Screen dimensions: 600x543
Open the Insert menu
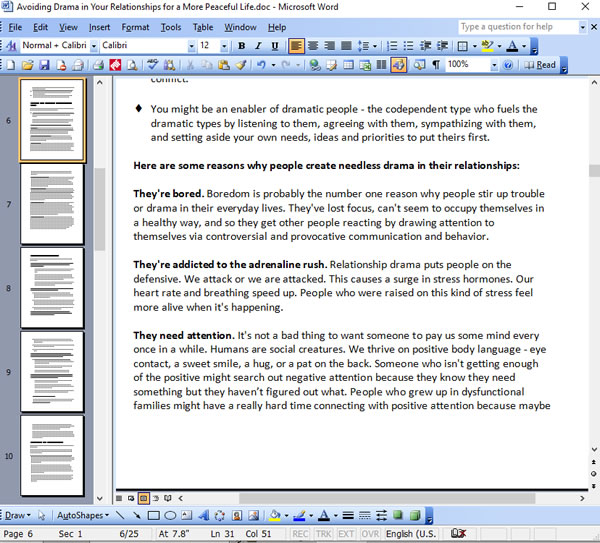(x=99, y=27)
